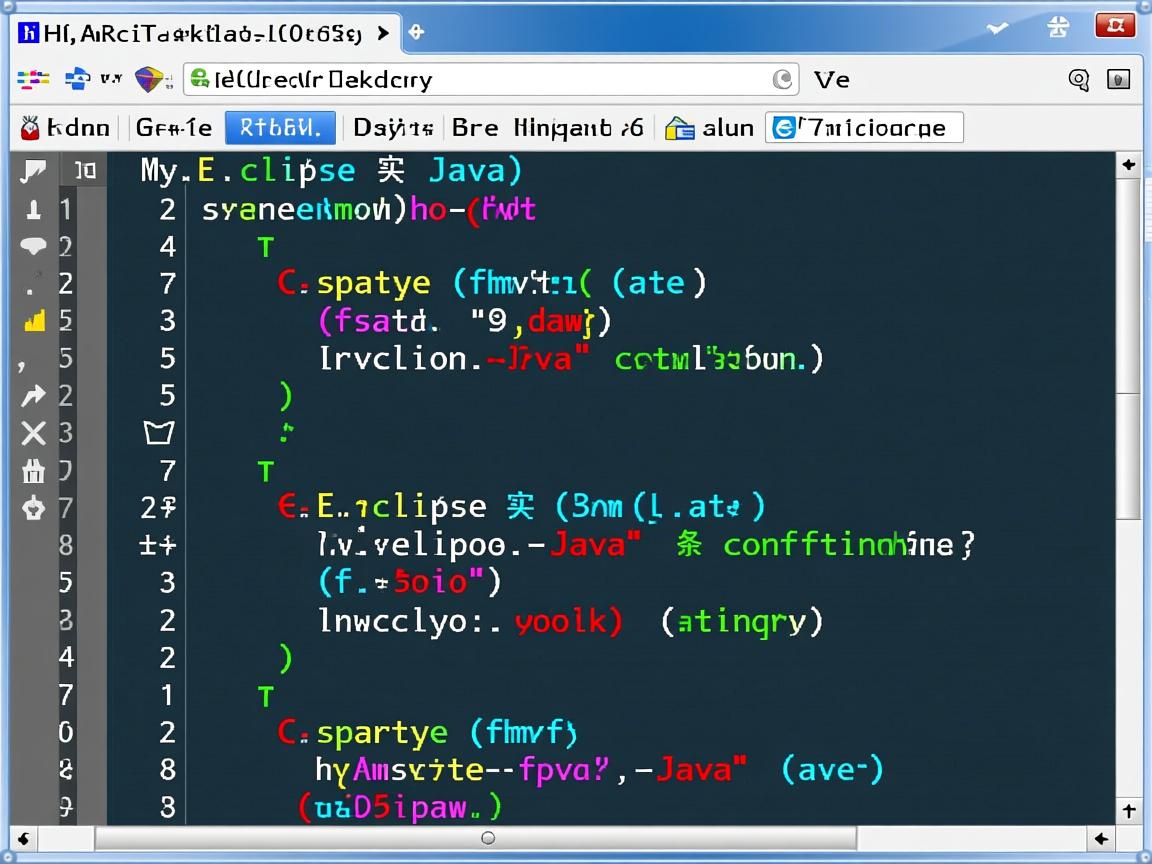1152x864 pixels.
Task: Click the colorful diamond icon in toolbar
Action: pos(149,79)
